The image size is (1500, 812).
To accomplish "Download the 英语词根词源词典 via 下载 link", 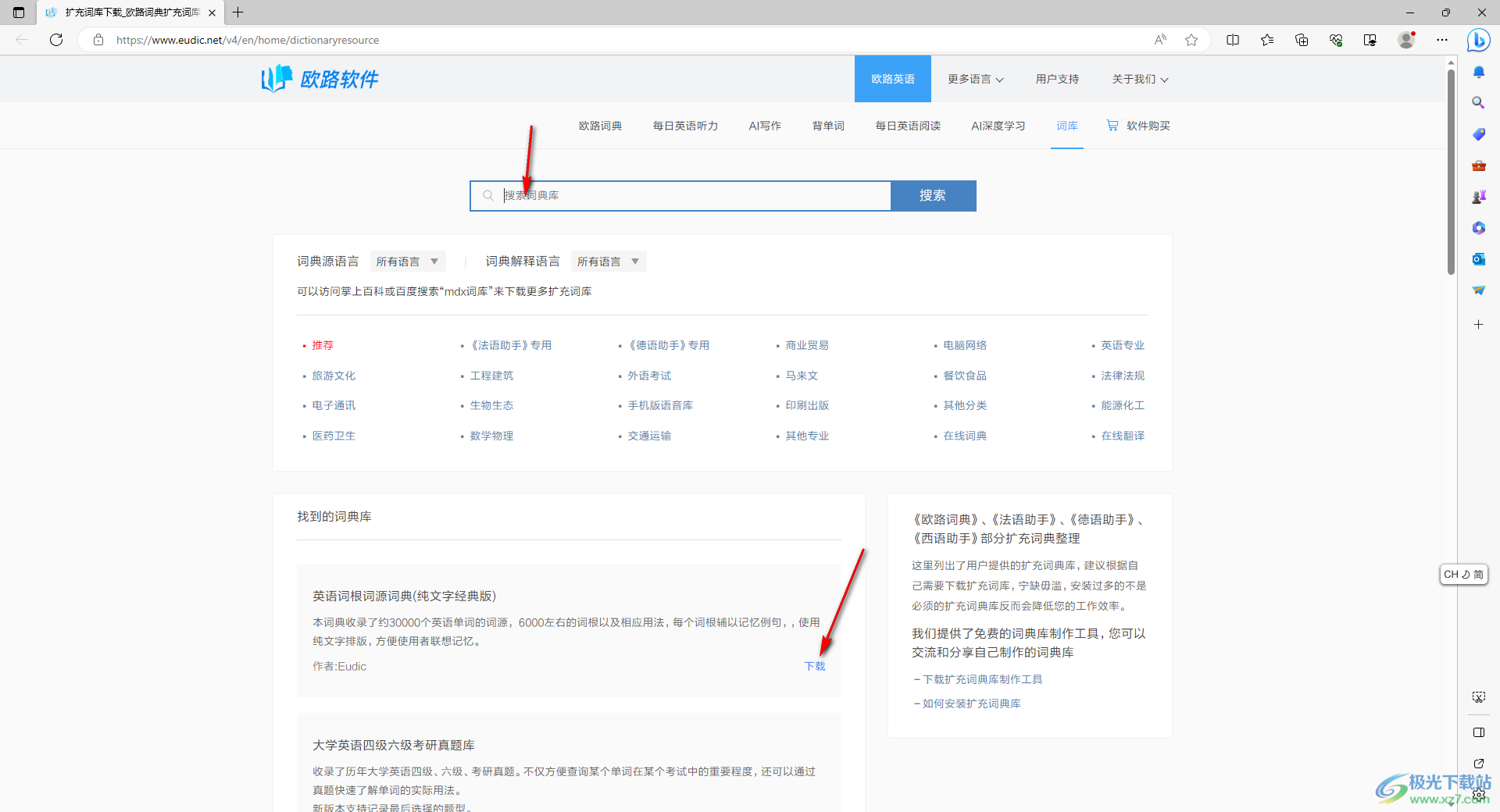I will tap(815, 666).
